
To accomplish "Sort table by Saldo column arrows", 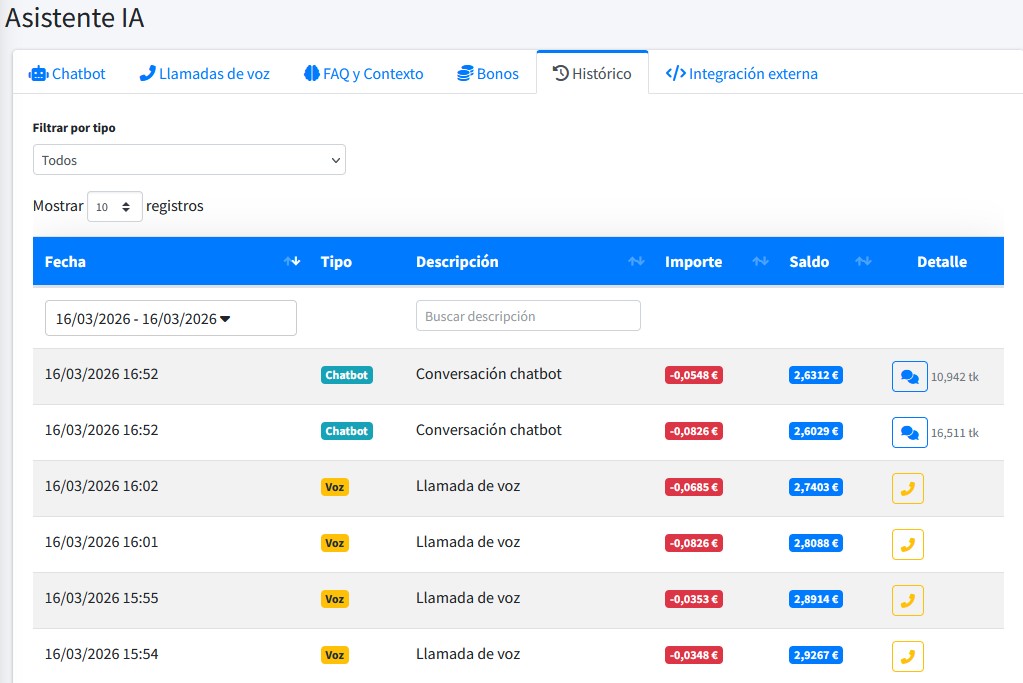I will [x=864, y=262].
